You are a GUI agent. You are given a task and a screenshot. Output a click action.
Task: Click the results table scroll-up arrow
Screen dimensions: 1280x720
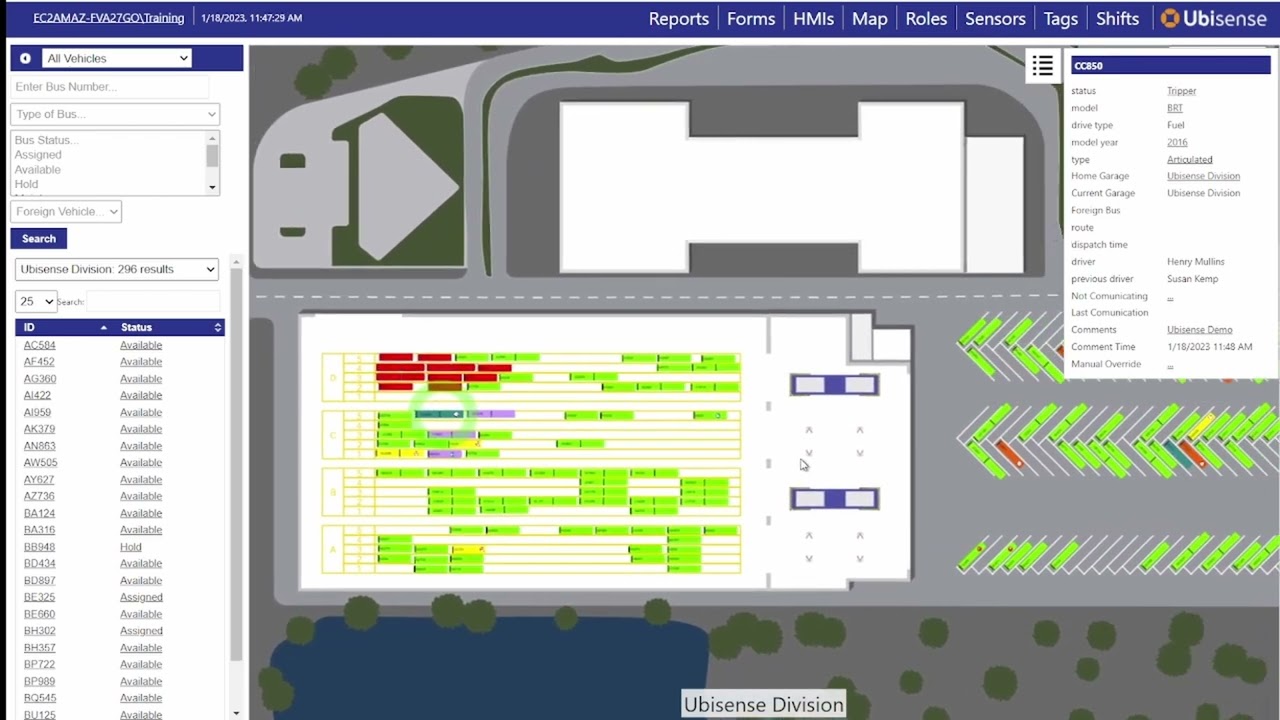click(x=236, y=262)
